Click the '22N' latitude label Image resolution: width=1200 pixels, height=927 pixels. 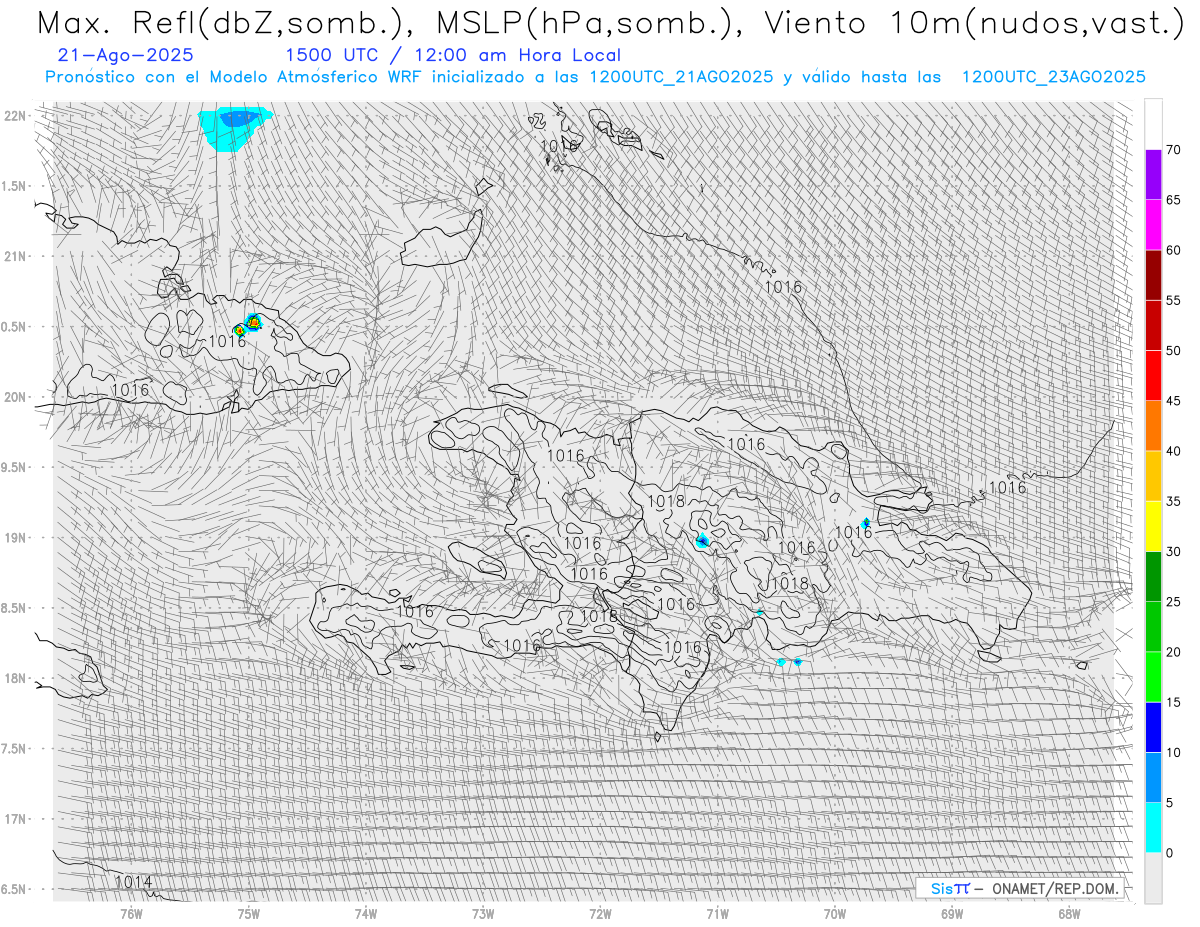click(14, 116)
